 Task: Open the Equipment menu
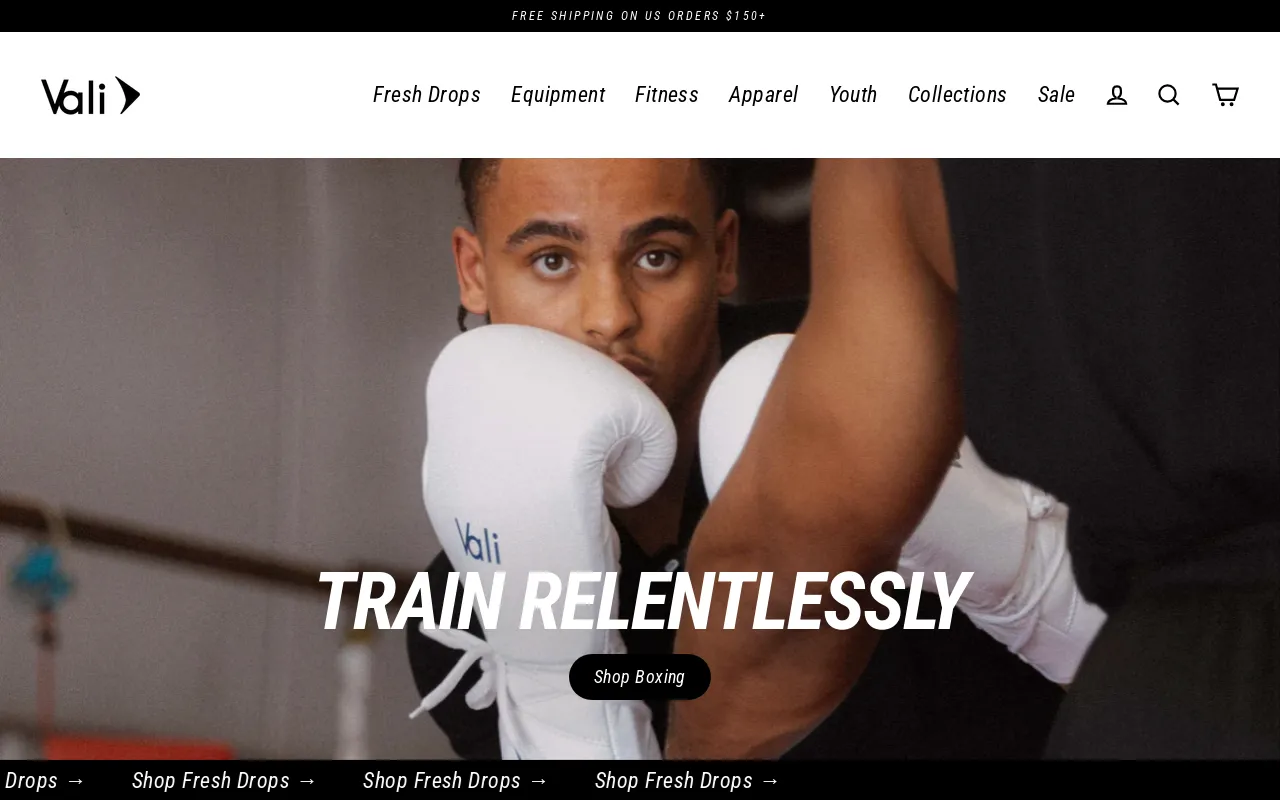tap(558, 95)
